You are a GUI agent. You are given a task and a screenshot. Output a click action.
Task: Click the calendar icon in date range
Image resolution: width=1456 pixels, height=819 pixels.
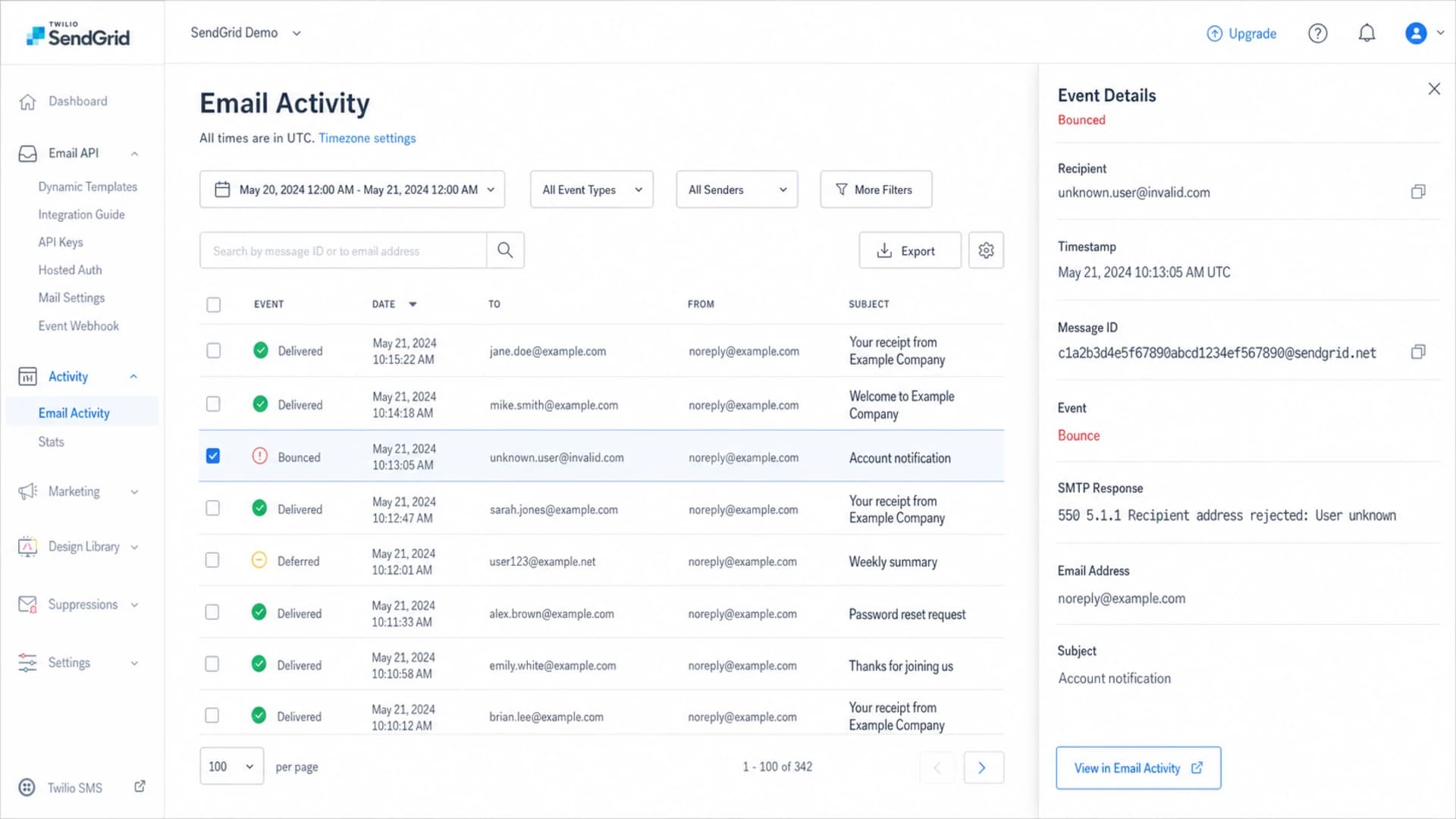pyautogui.click(x=222, y=190)
